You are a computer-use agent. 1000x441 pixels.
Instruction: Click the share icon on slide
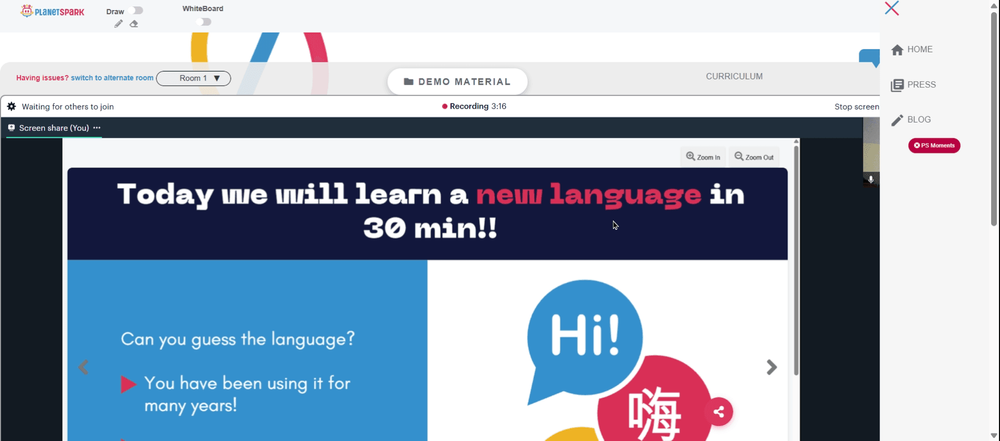pyautogui.click(x=719, y=412)
